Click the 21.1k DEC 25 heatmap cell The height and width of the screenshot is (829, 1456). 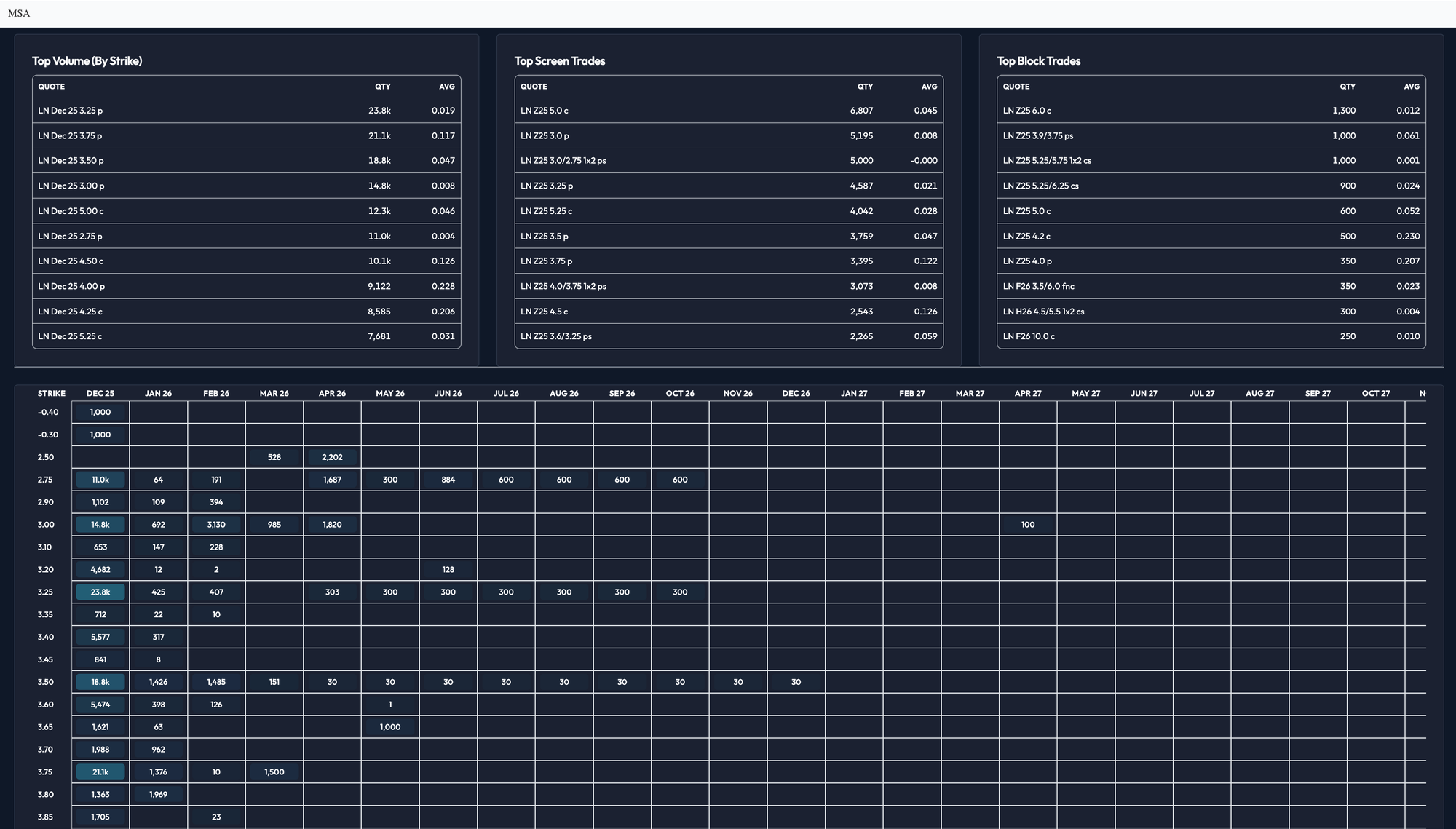[100, 772]
